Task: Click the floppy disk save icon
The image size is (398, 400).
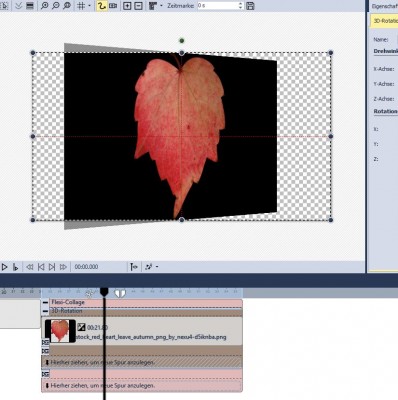Action: pyautogui.click(x=250, y=6)
